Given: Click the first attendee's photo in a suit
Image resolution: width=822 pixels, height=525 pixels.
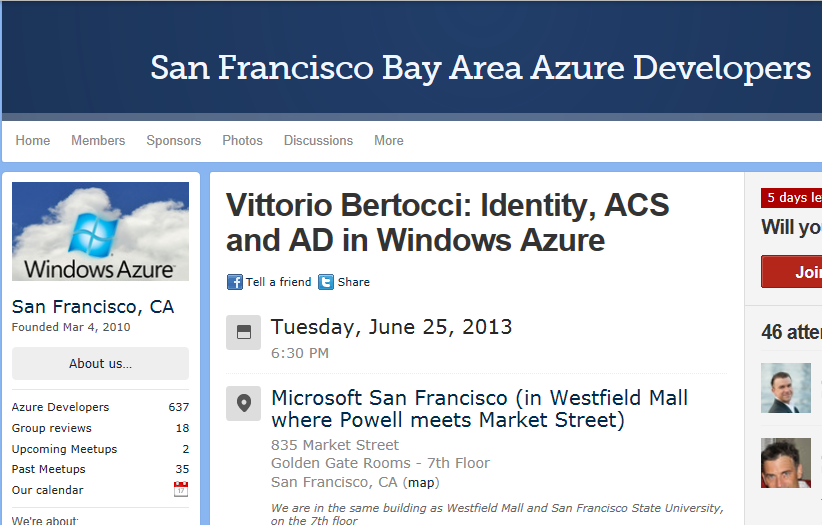Looking at the screenshot, I should [x=786, y=388].
